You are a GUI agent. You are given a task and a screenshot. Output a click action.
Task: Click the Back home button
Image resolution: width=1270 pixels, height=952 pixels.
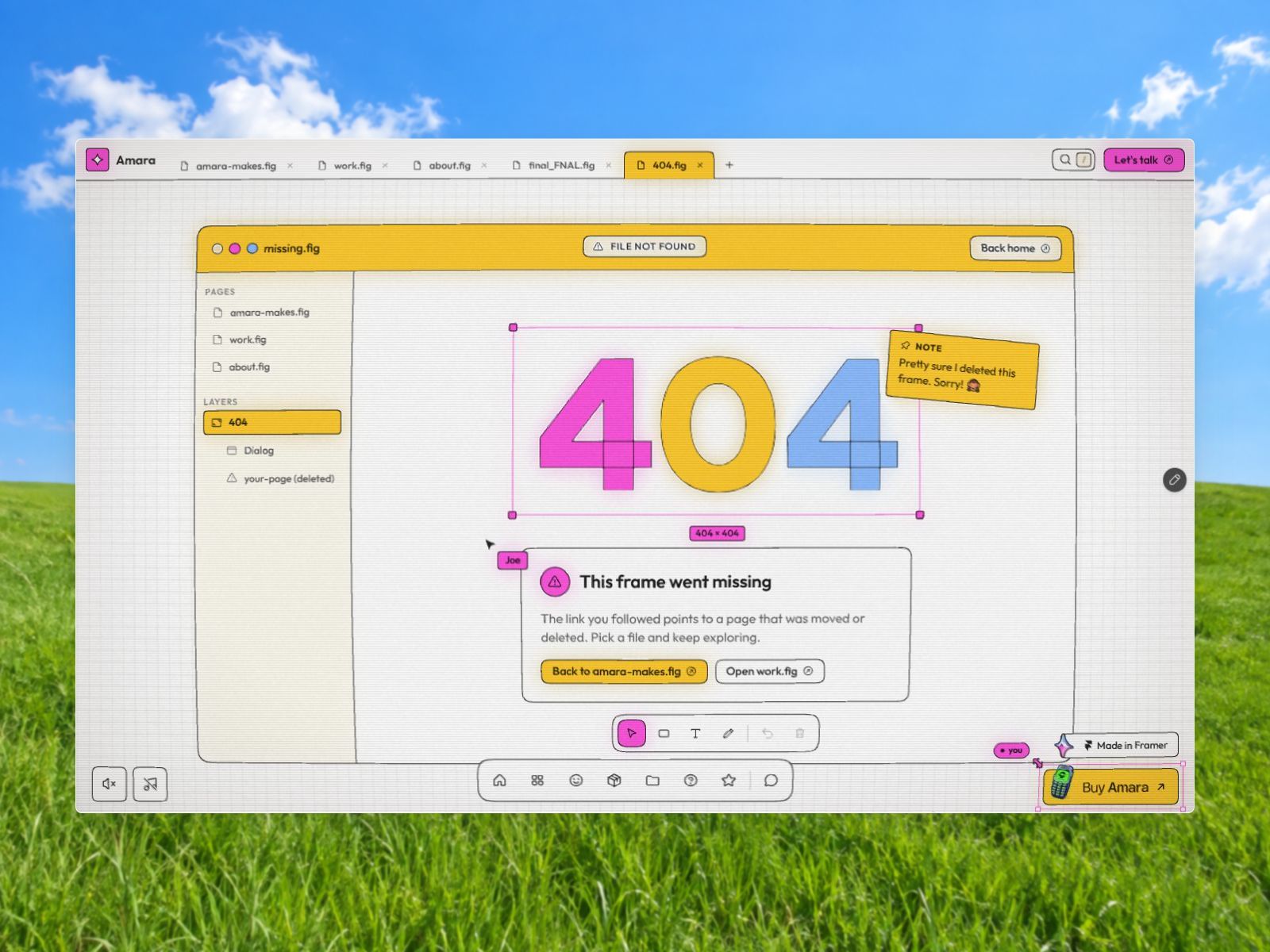[x=1015, y=248]
